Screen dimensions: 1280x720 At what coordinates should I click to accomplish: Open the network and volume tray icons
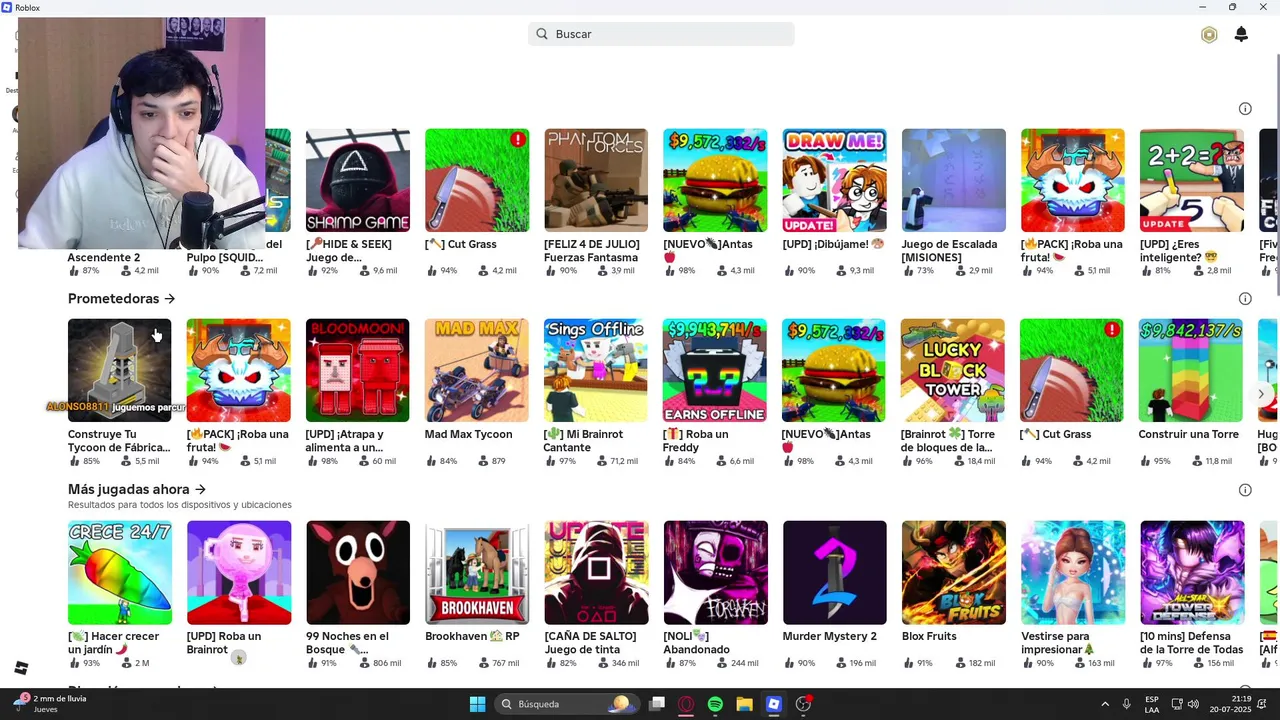point(1187,704)
